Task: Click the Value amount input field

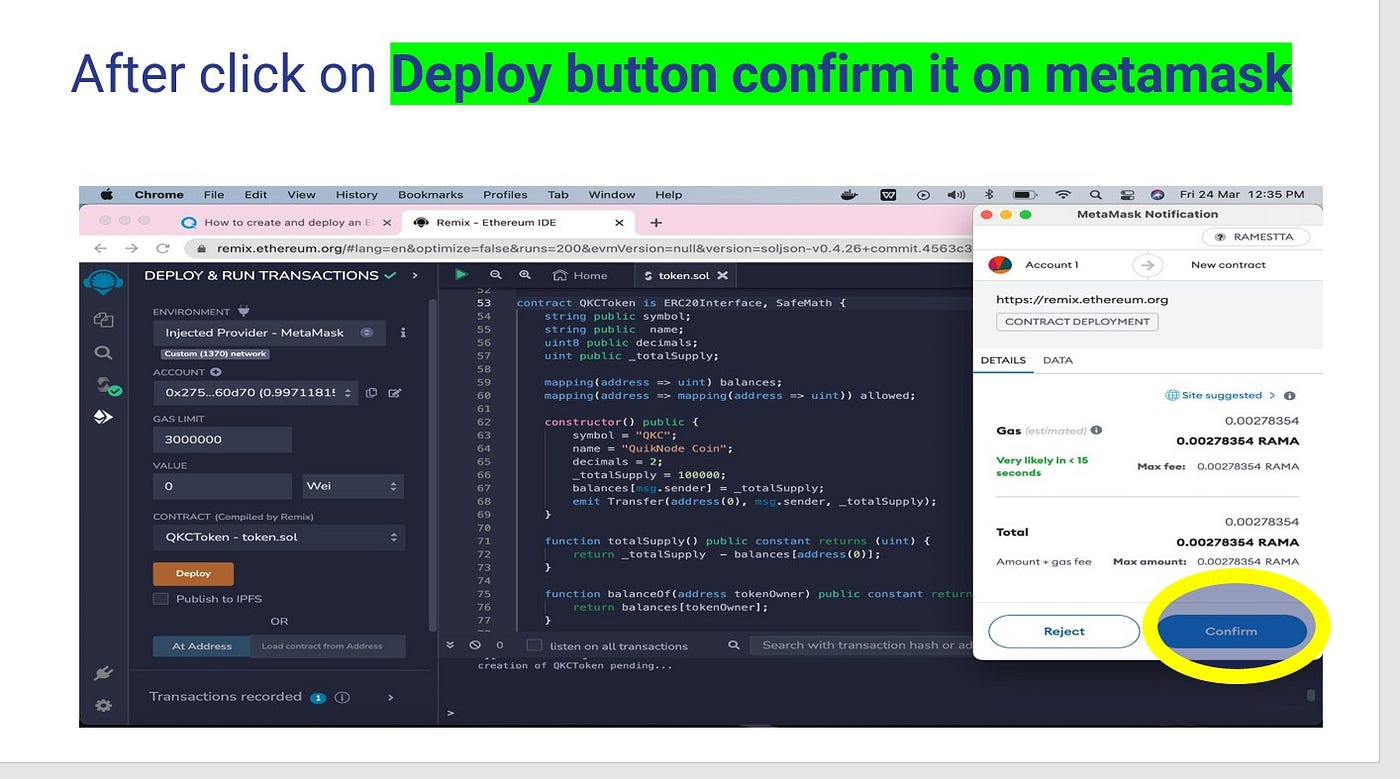Action: pyautogui.click(x=222, y=486)
